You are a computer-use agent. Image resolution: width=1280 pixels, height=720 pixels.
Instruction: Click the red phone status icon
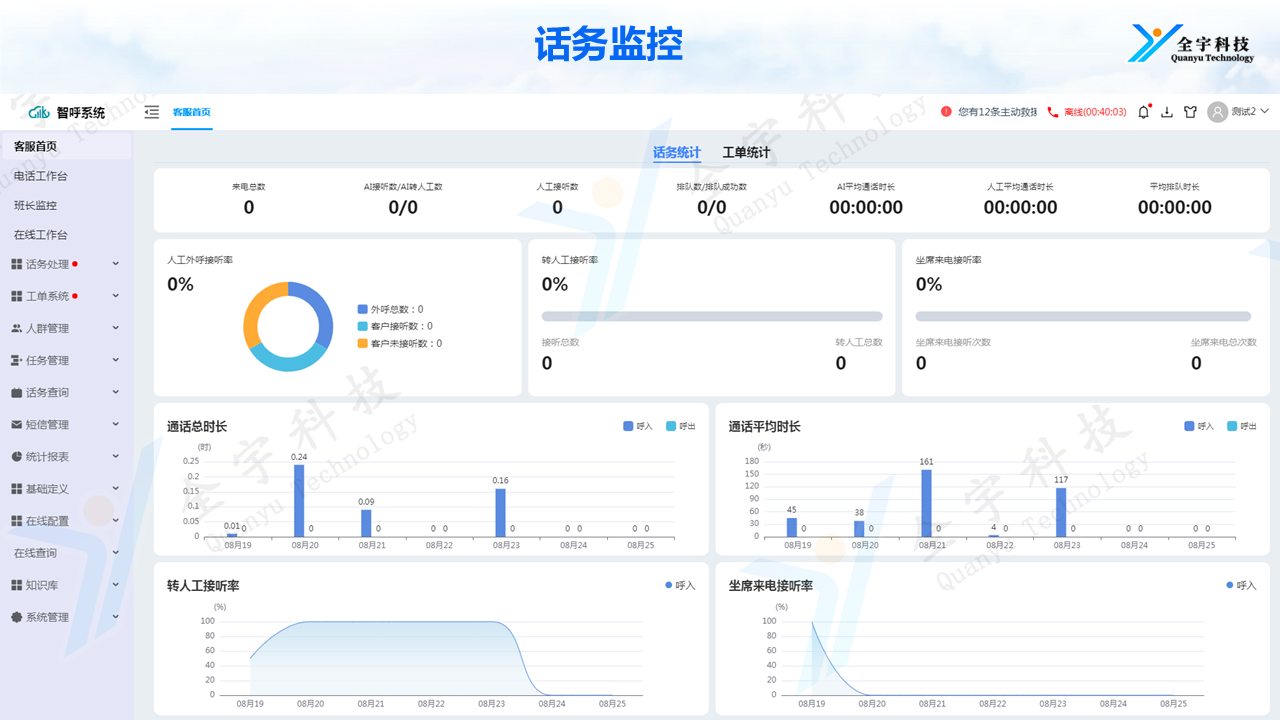(x=1053, y=112)
